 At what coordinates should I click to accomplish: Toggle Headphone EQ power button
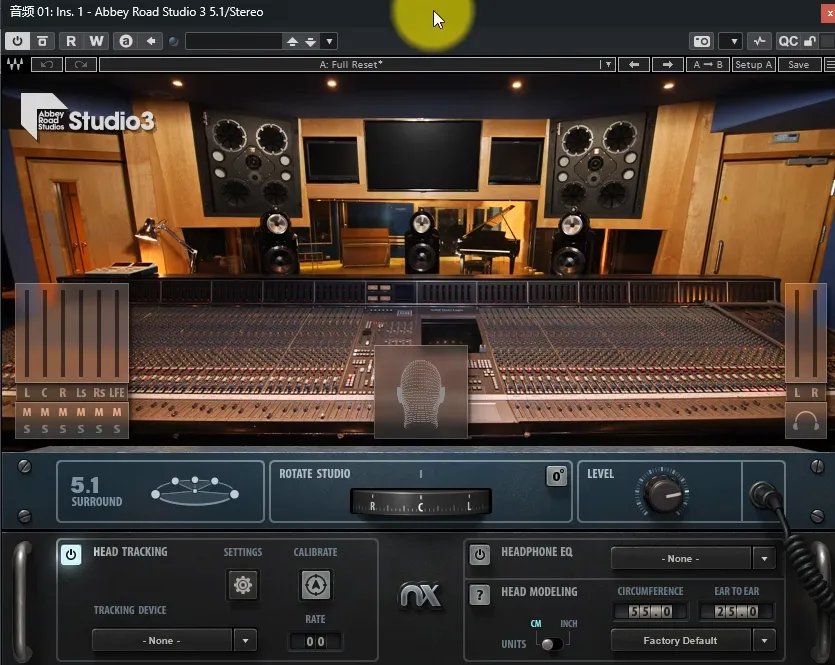(x=480, y=554)
